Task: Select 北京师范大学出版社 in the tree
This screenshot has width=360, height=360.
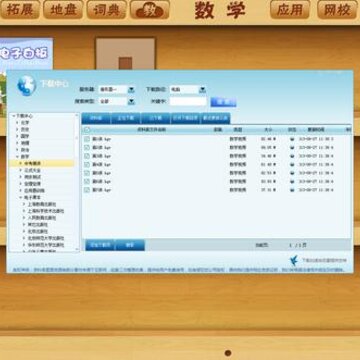Action: tap(46, 238)
